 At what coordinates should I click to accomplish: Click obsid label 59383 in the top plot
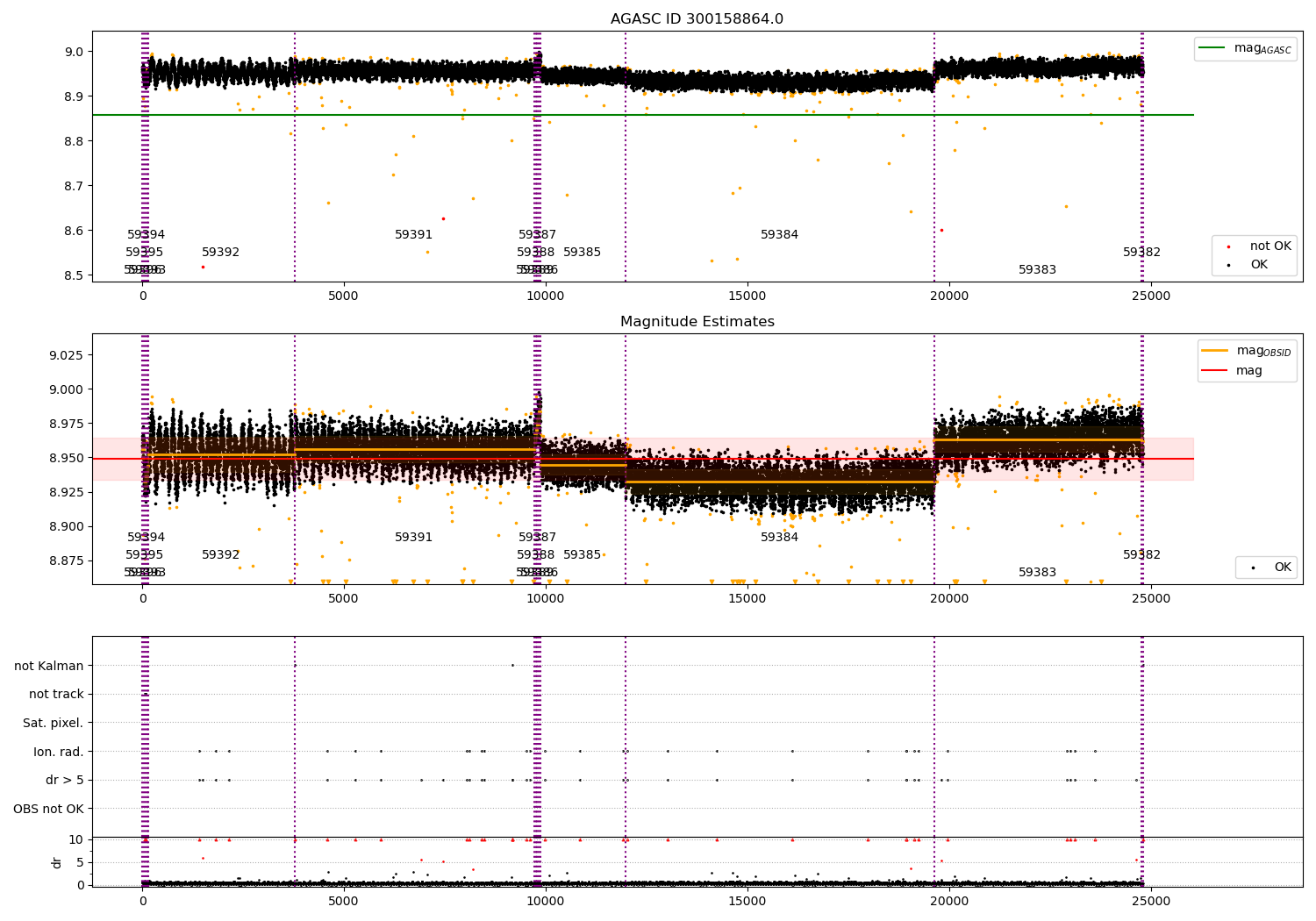pyautogui.click(x=1037, y=270)
